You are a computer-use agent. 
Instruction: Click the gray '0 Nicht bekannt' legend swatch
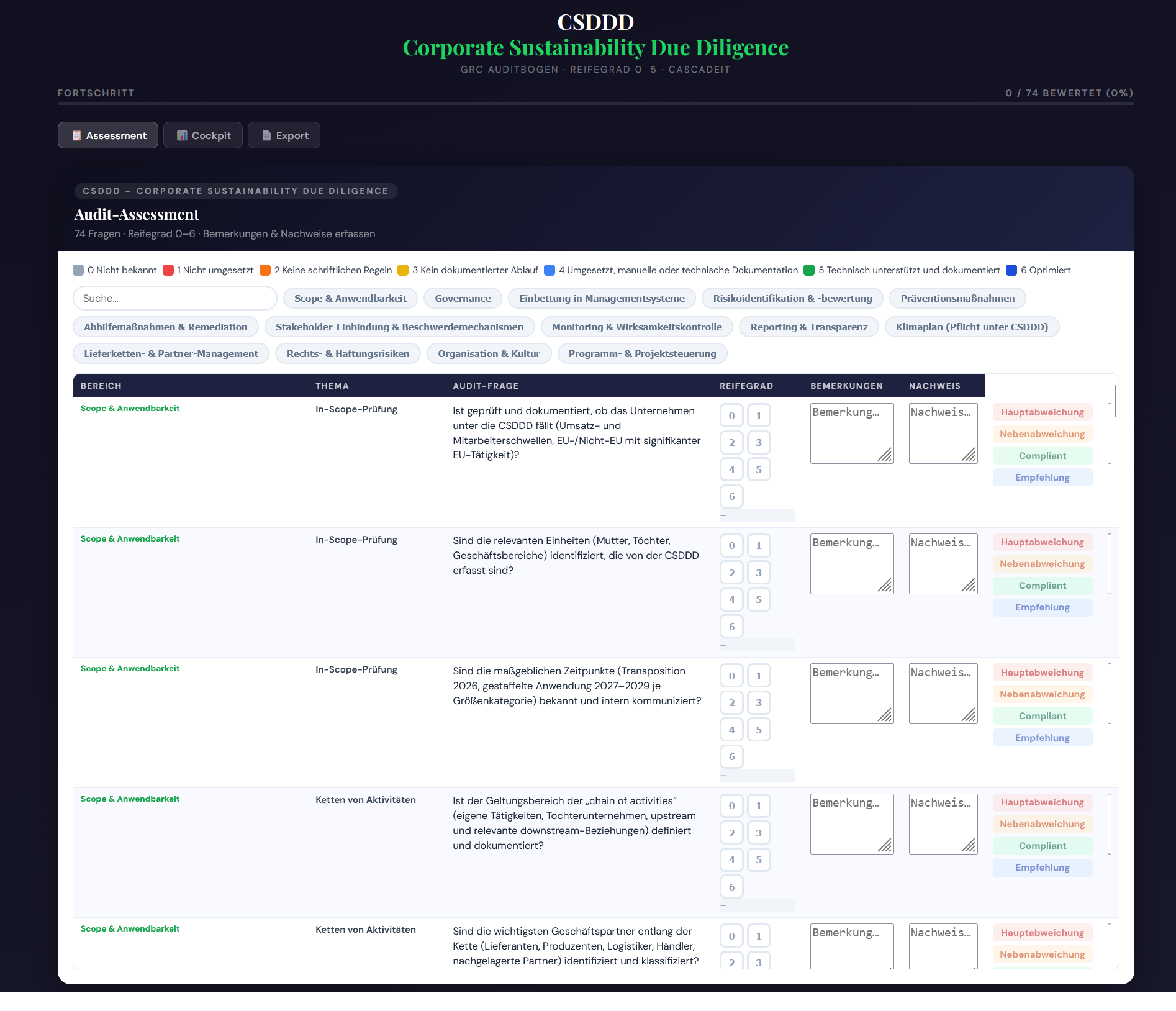click(78, 270)
